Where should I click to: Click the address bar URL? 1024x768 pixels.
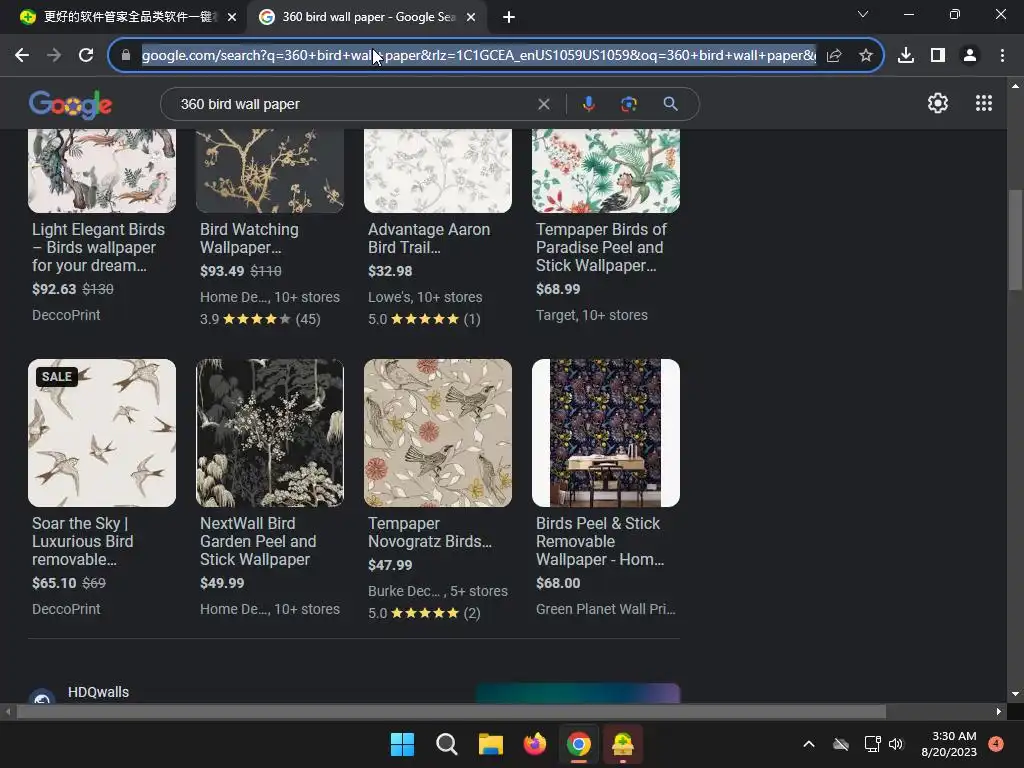pyautogui.click(x=479, y=56)
